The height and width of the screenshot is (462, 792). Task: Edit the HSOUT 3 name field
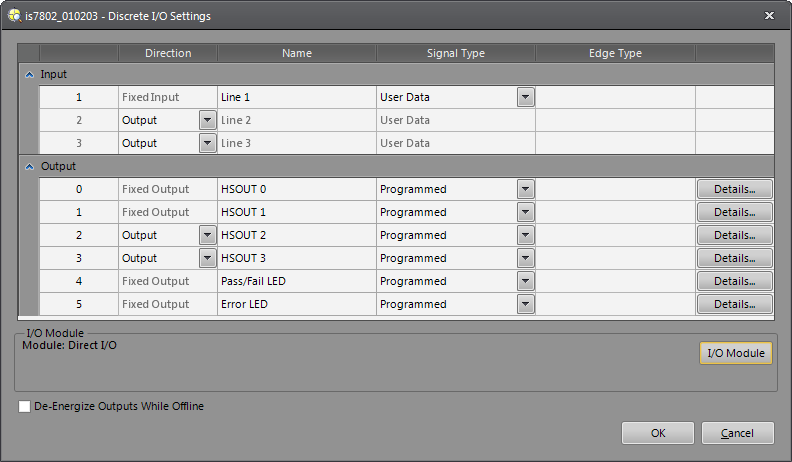coord(296,258)
